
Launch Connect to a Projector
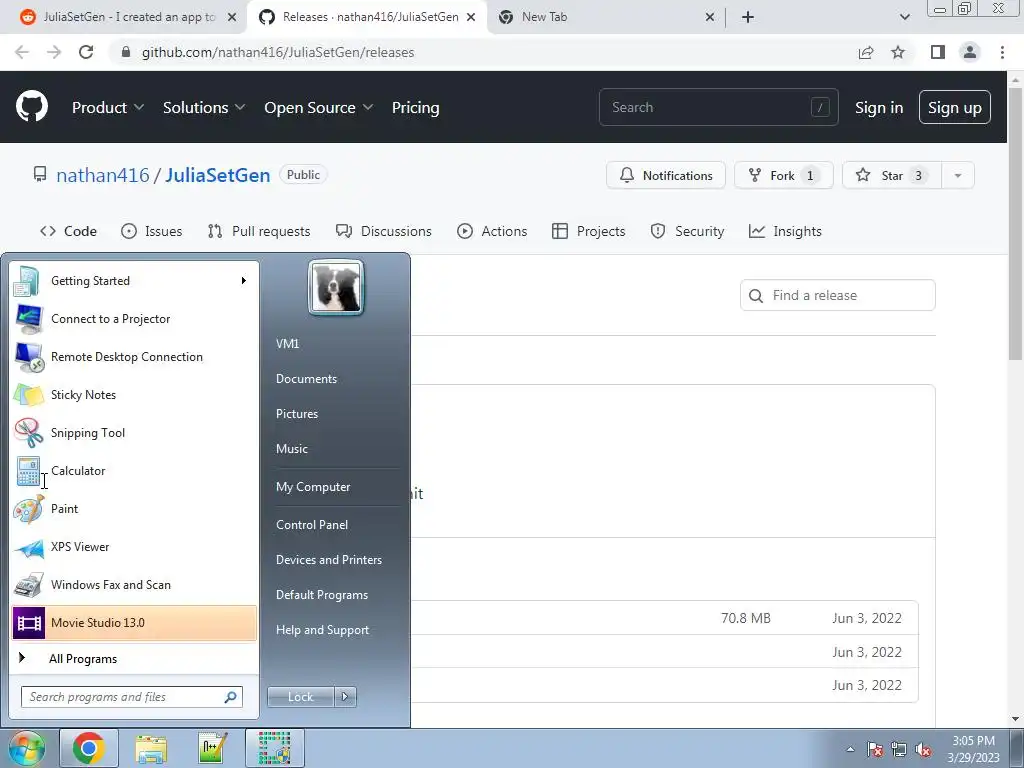(135, 319)
